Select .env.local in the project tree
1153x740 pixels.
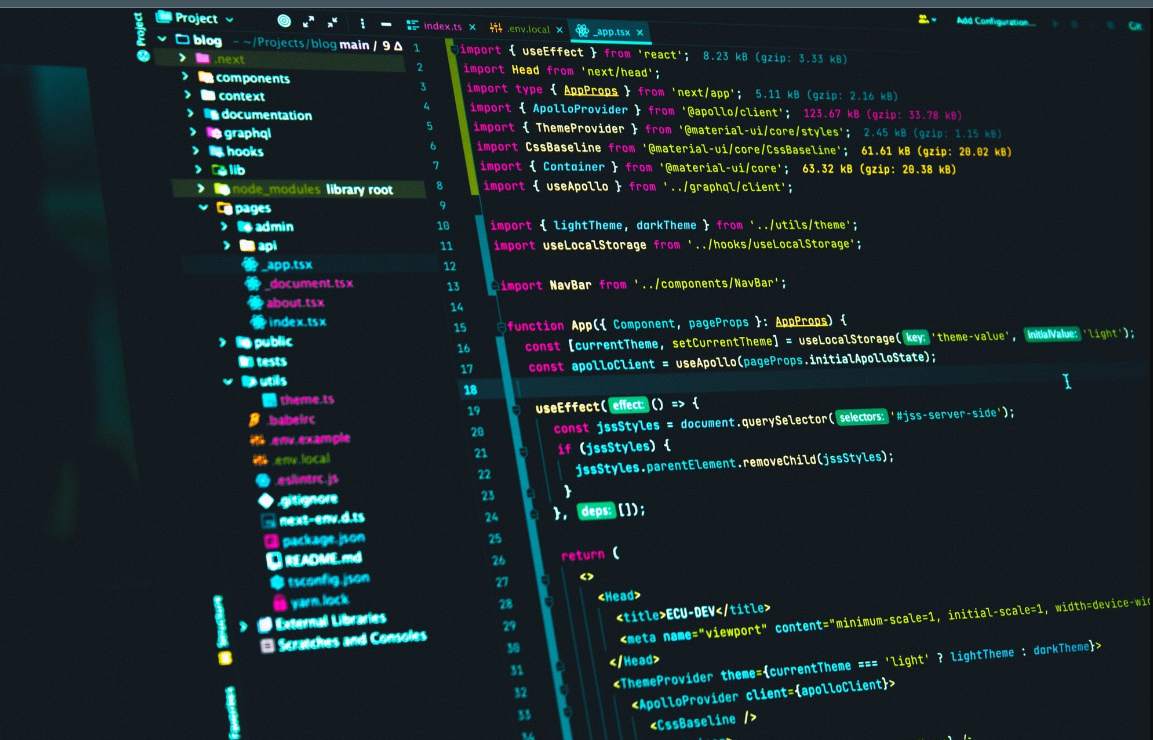(302, 459)
